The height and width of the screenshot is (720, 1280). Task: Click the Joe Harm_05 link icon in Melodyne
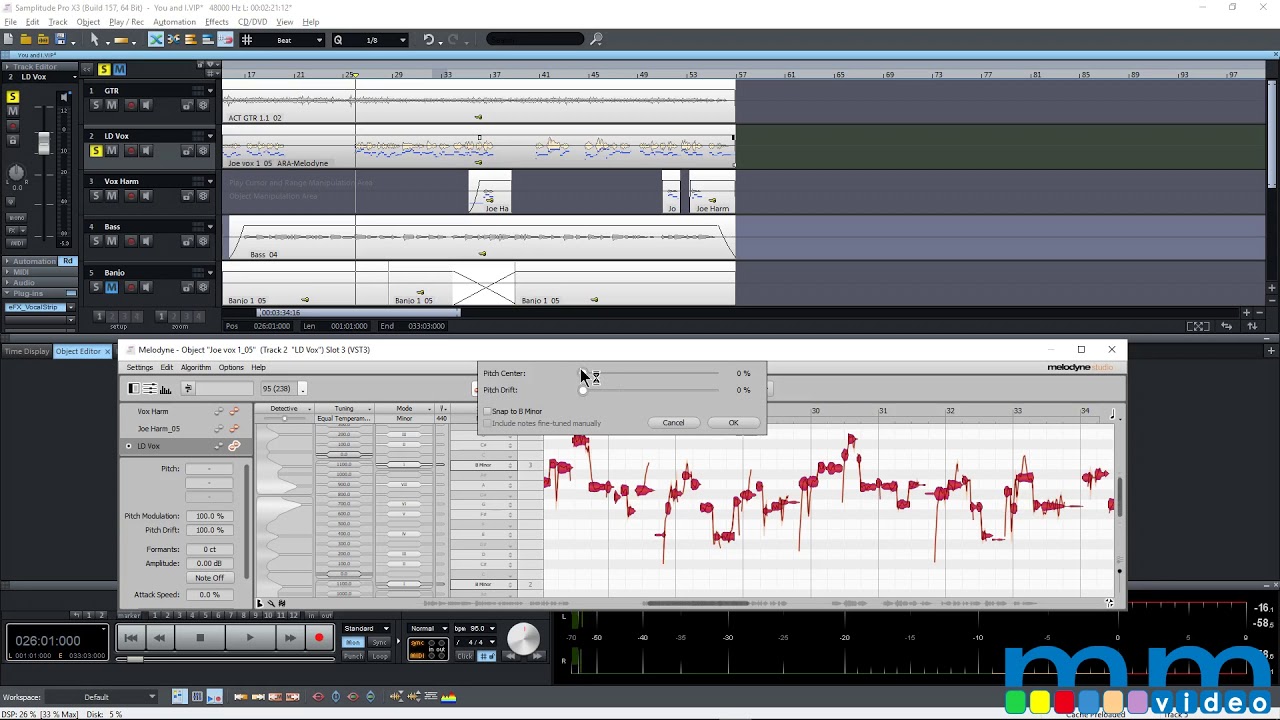[234, 428]
